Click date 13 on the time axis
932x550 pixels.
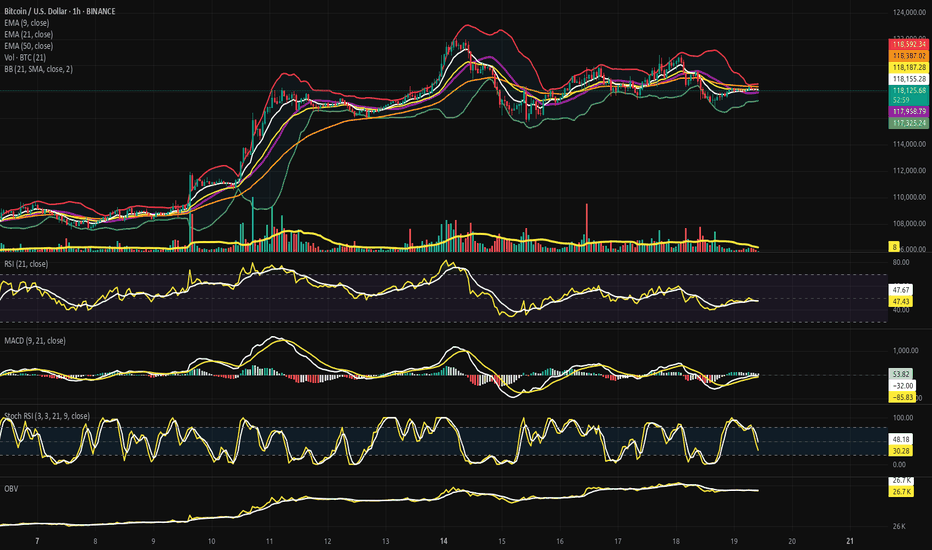click(386, 541)
